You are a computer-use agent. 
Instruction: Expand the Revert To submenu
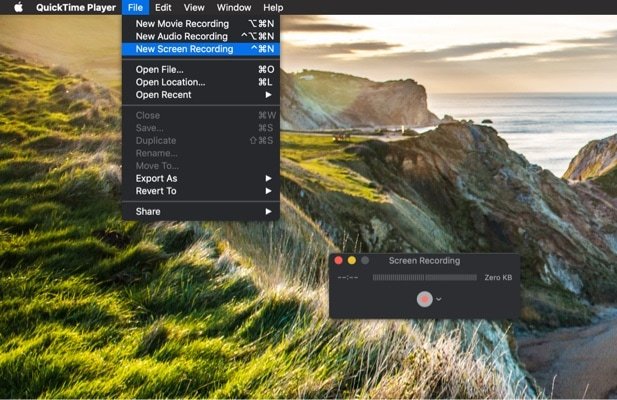pyautogui.click(x=201, y=191)
